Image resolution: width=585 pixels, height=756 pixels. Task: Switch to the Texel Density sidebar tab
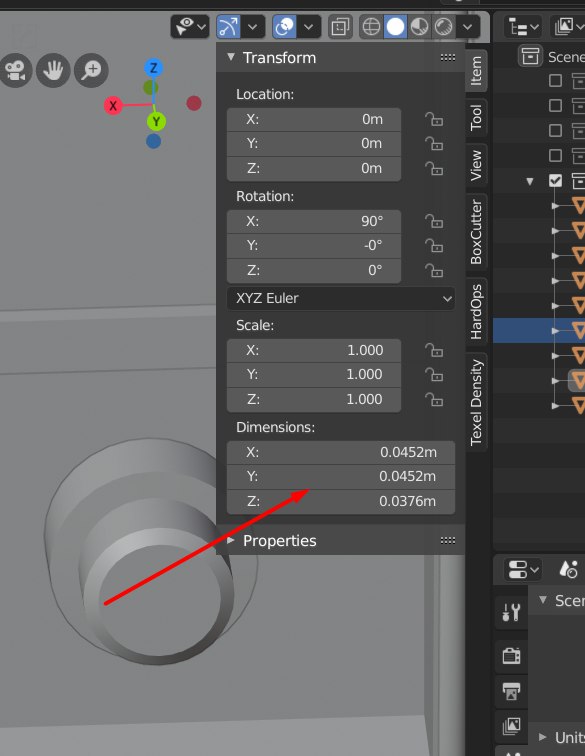point(476,402)
